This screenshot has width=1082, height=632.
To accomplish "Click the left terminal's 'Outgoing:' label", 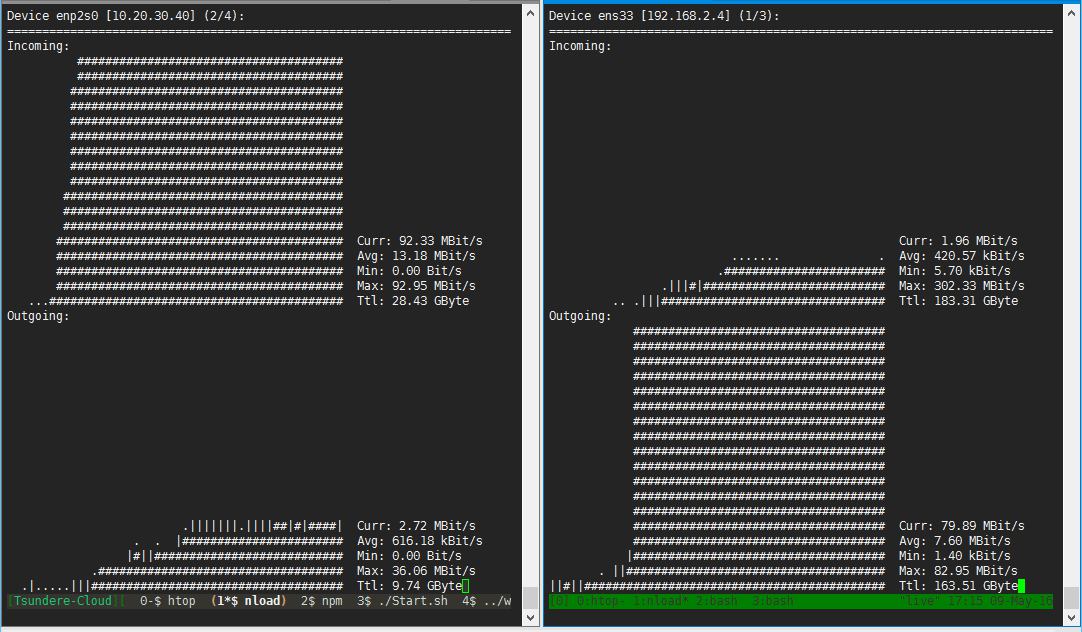I will point(38,316).
